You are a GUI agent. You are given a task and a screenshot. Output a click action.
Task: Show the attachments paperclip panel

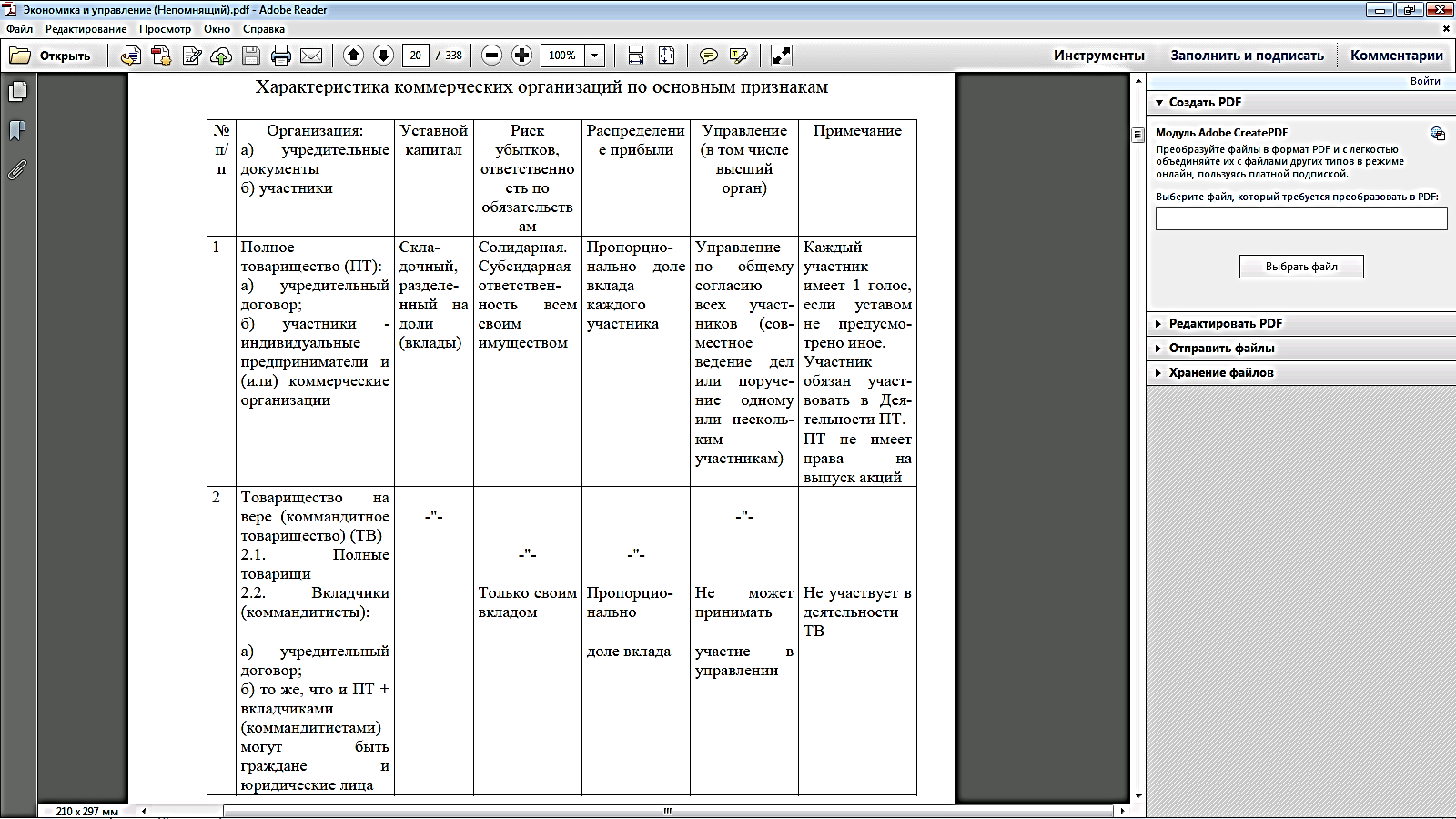pyautogui.click(x=17, y=169)
